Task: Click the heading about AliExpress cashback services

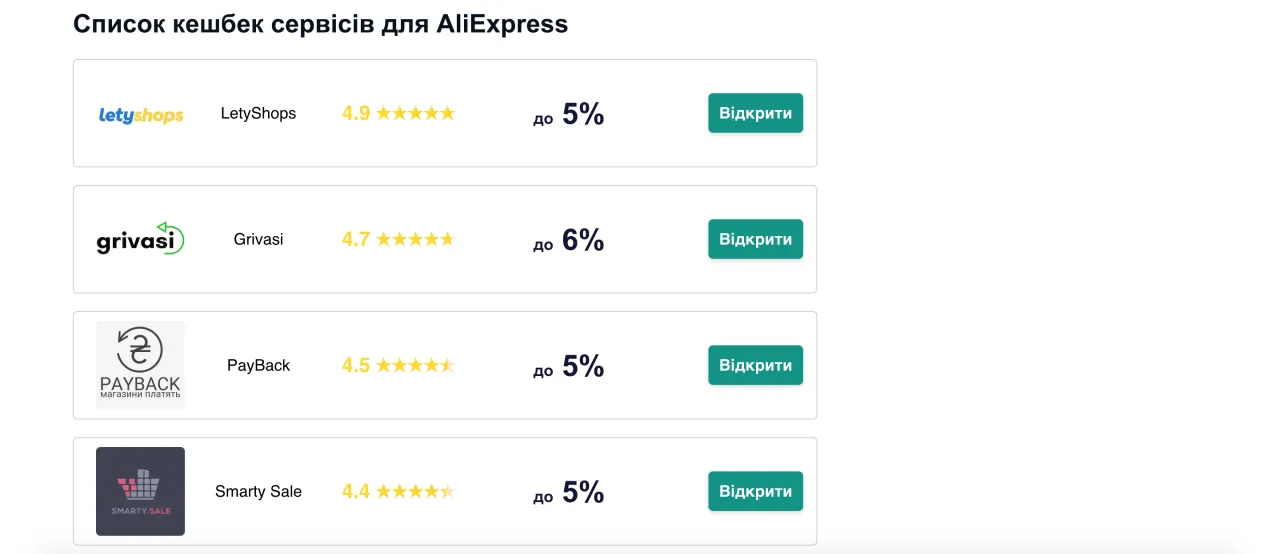Action: [320, 24]
